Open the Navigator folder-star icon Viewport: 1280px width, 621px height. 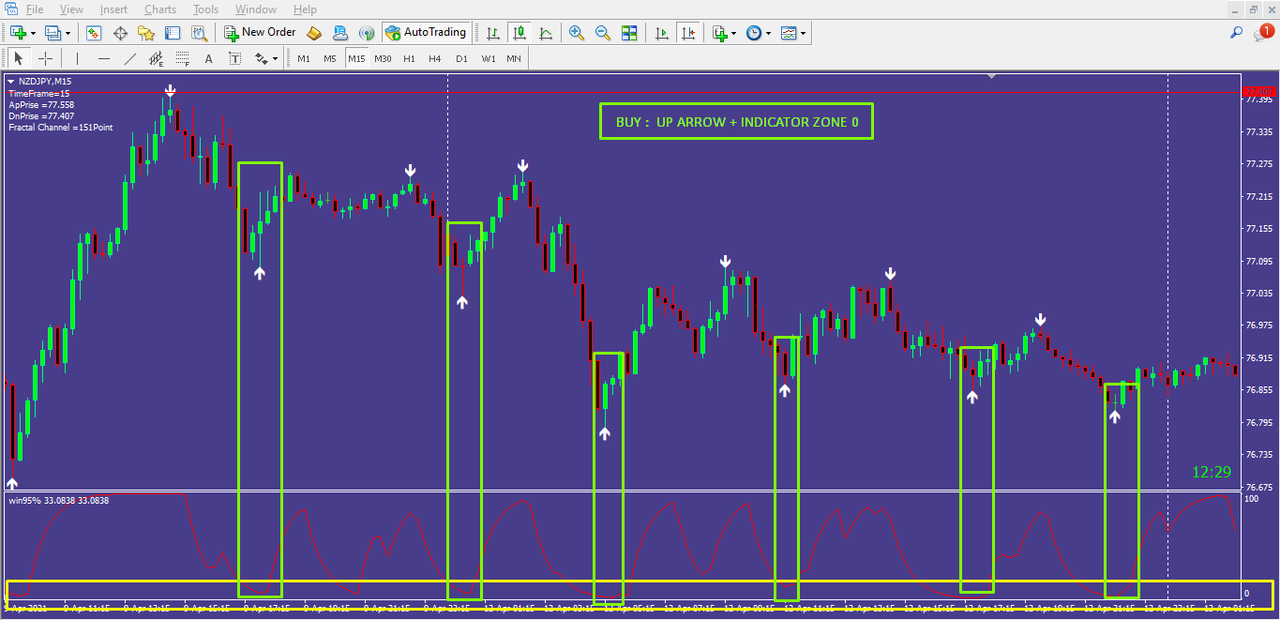point(147,32)
